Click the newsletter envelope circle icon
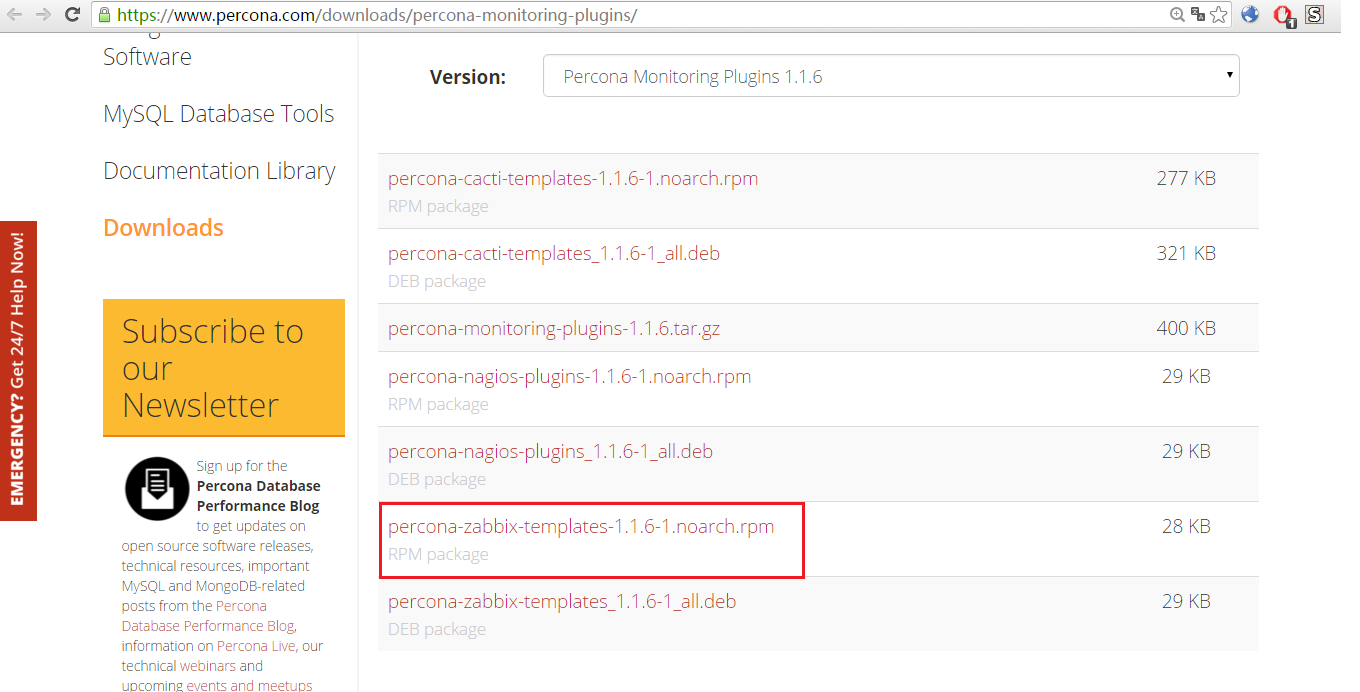This screenshot has height=692, width=1360. (x=157, y=489)
